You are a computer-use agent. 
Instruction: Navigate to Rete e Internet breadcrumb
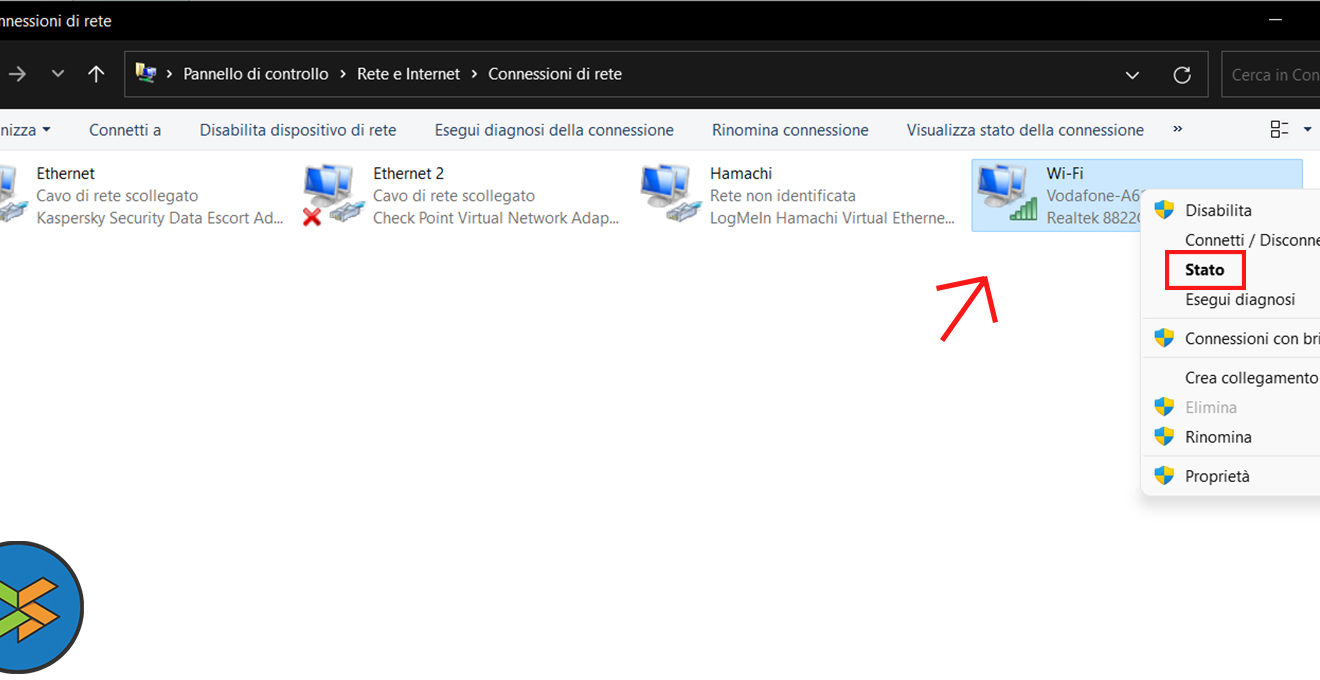tap(409, 74)
